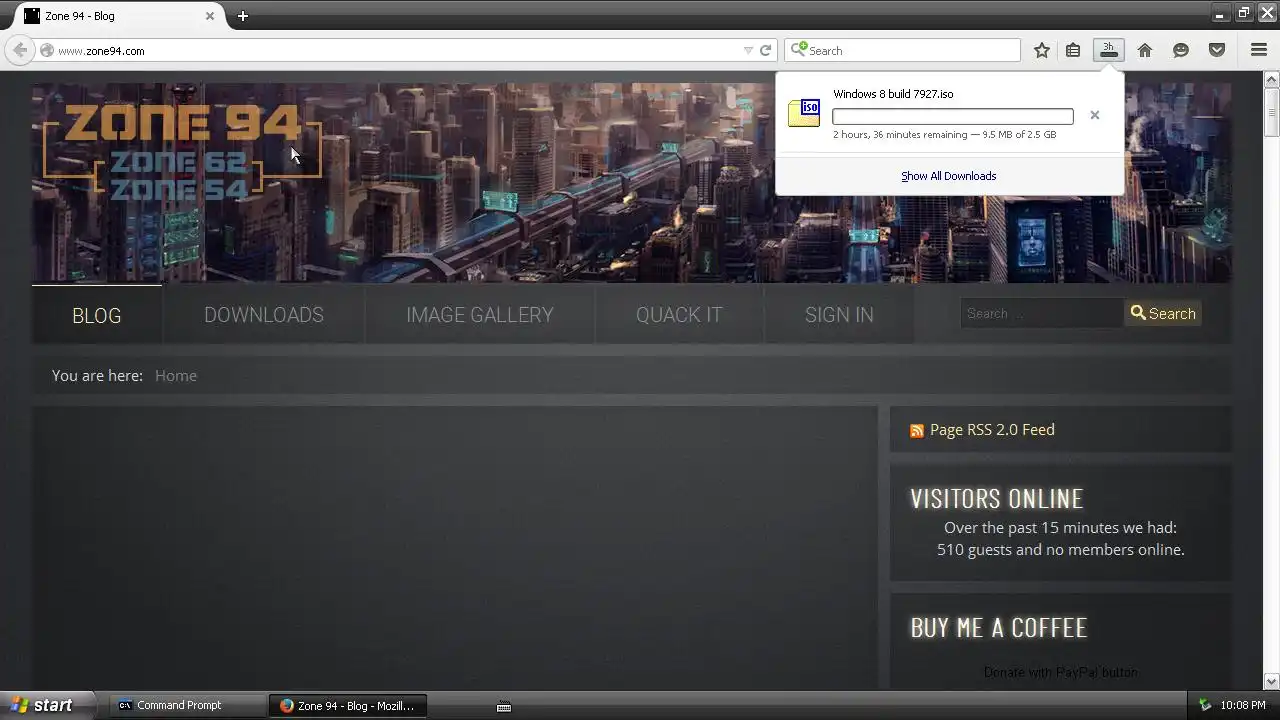This screenshot has height=720, width=1280.
Task: Click the Windows 8 build 7927.iso filename
Action: click(893, 94)
